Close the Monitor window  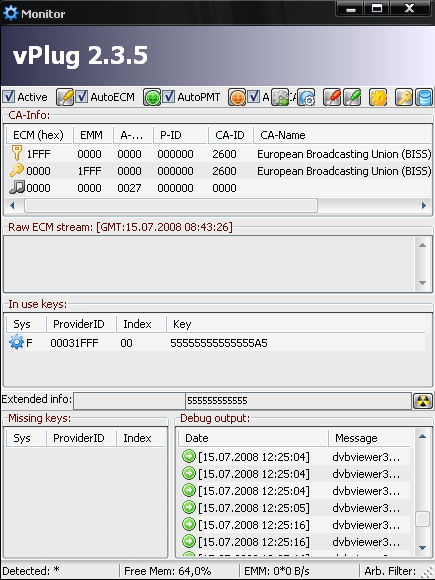click(x=409, y=9)
